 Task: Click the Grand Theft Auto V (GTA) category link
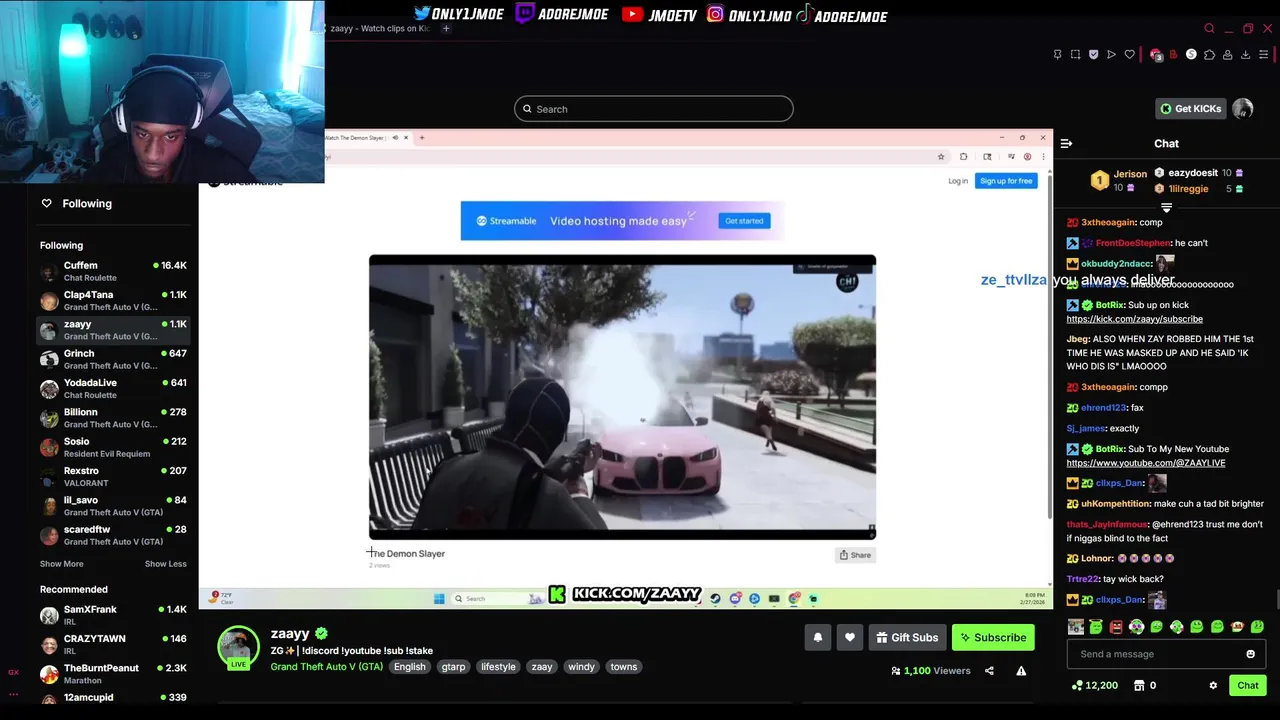[326, 667]
